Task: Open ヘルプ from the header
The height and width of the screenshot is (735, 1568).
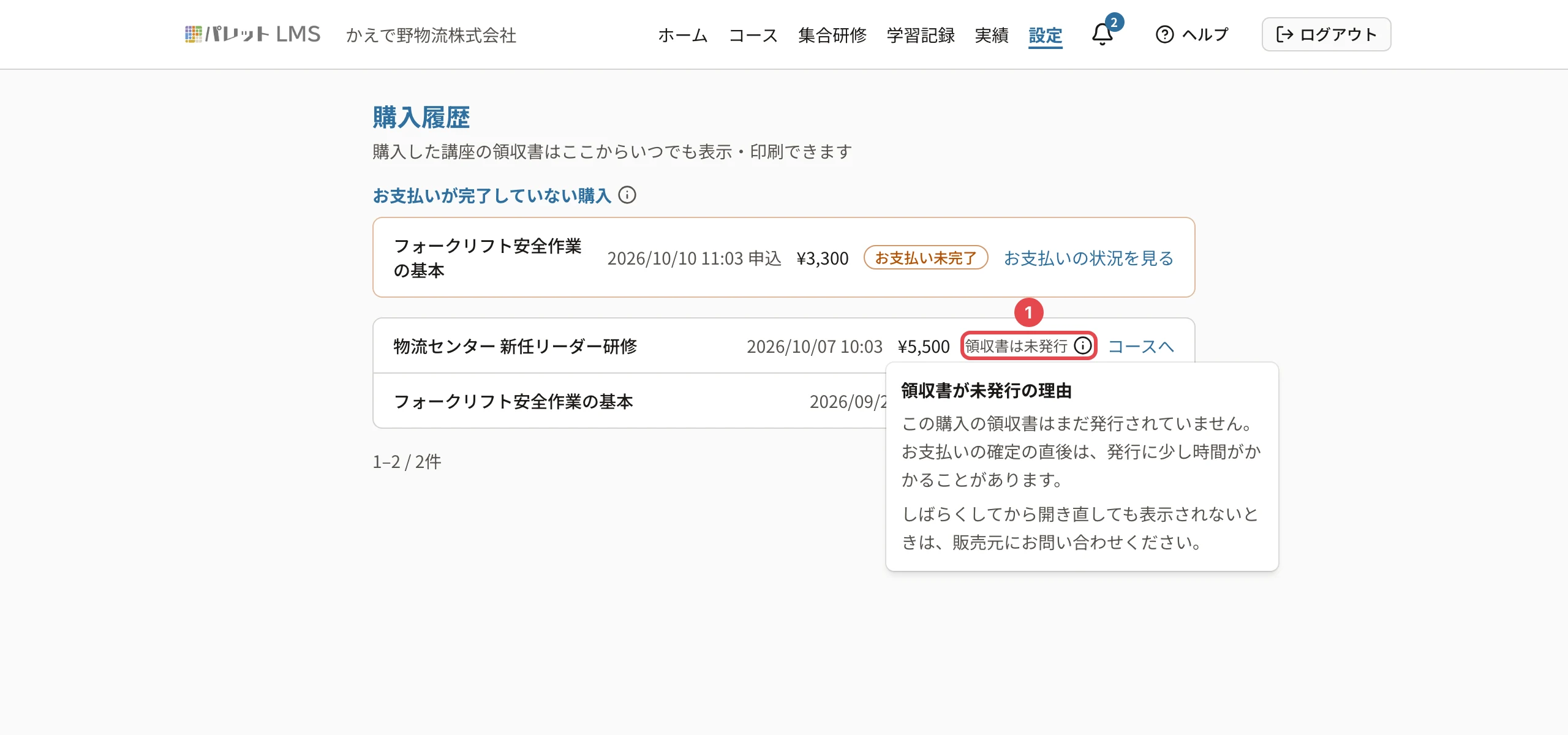Action: point(1192,34)
